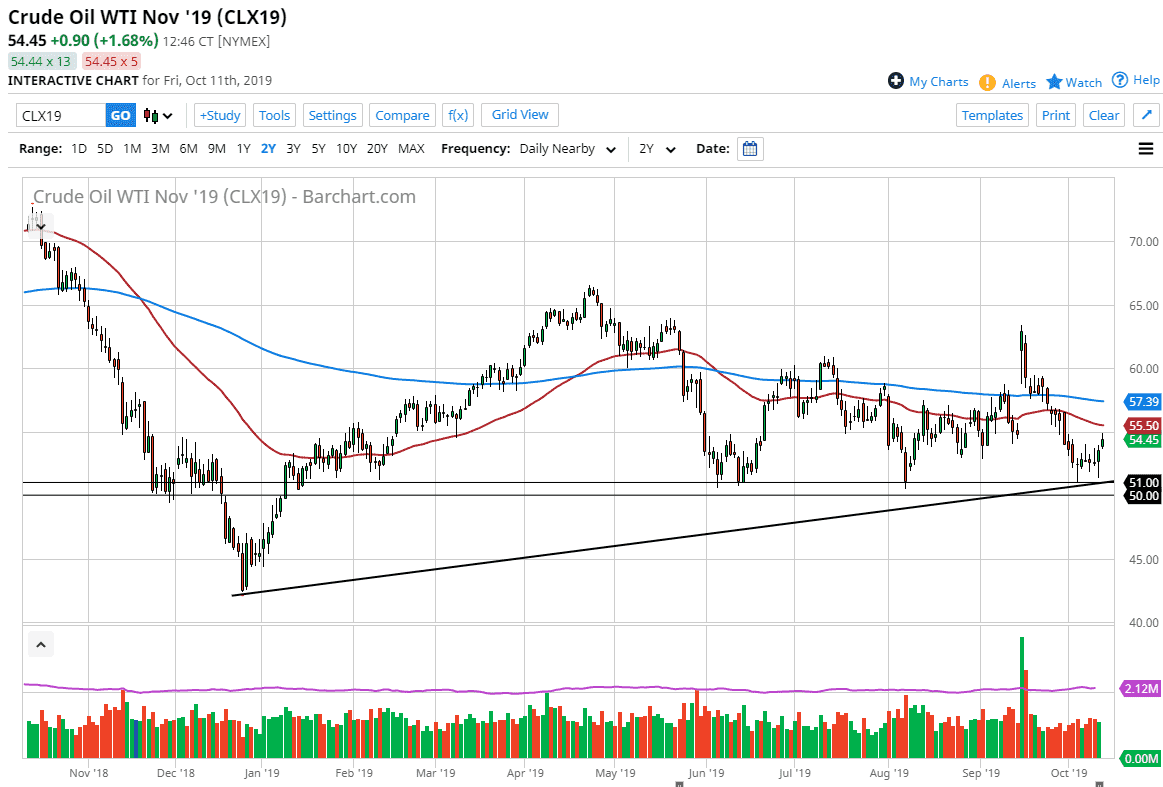Open the 2Y period dropdown

[657, 149]
